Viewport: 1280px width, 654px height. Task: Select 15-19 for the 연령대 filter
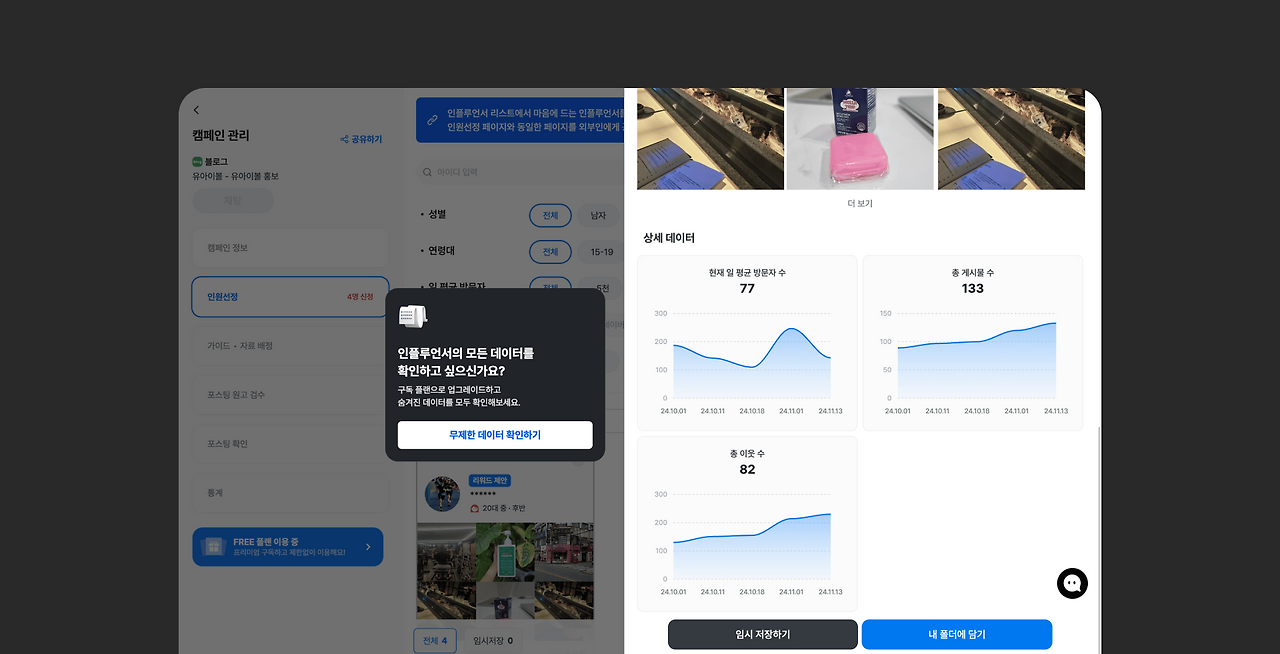click(602, 252)
